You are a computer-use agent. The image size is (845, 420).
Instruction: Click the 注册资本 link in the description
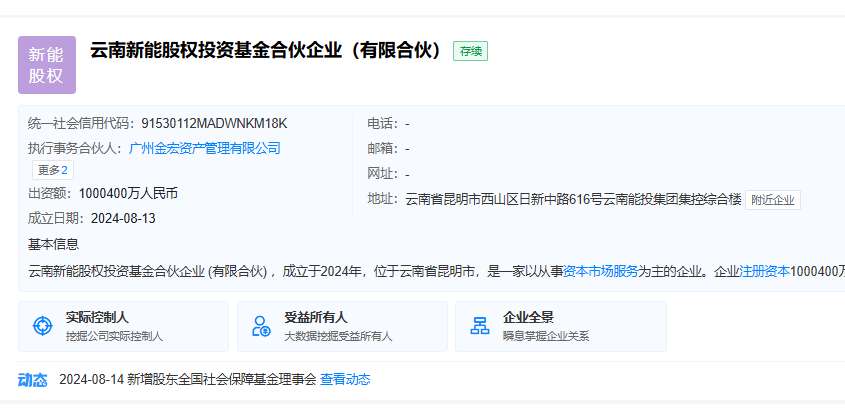[x=765, y=270]
